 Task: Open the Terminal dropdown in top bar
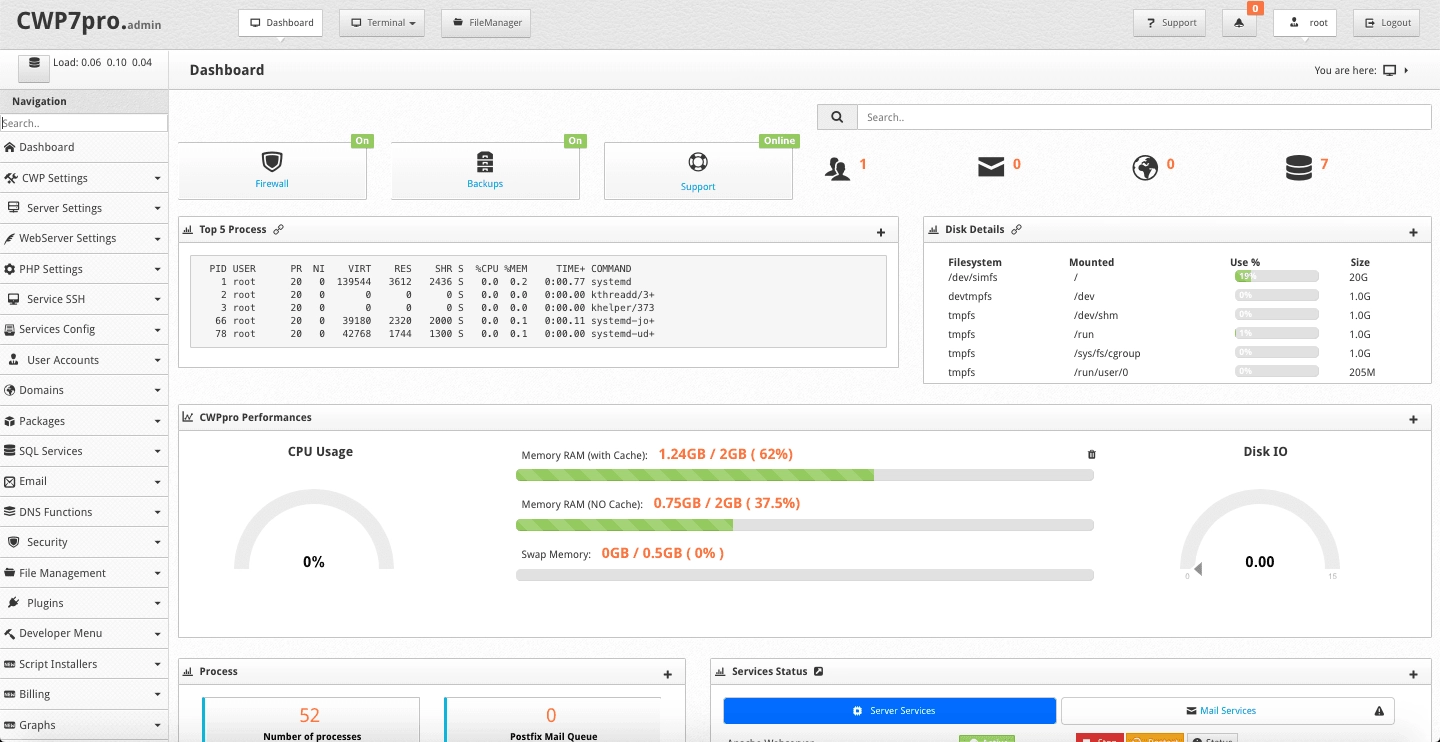pyautogui.click(x=382, y=23)
